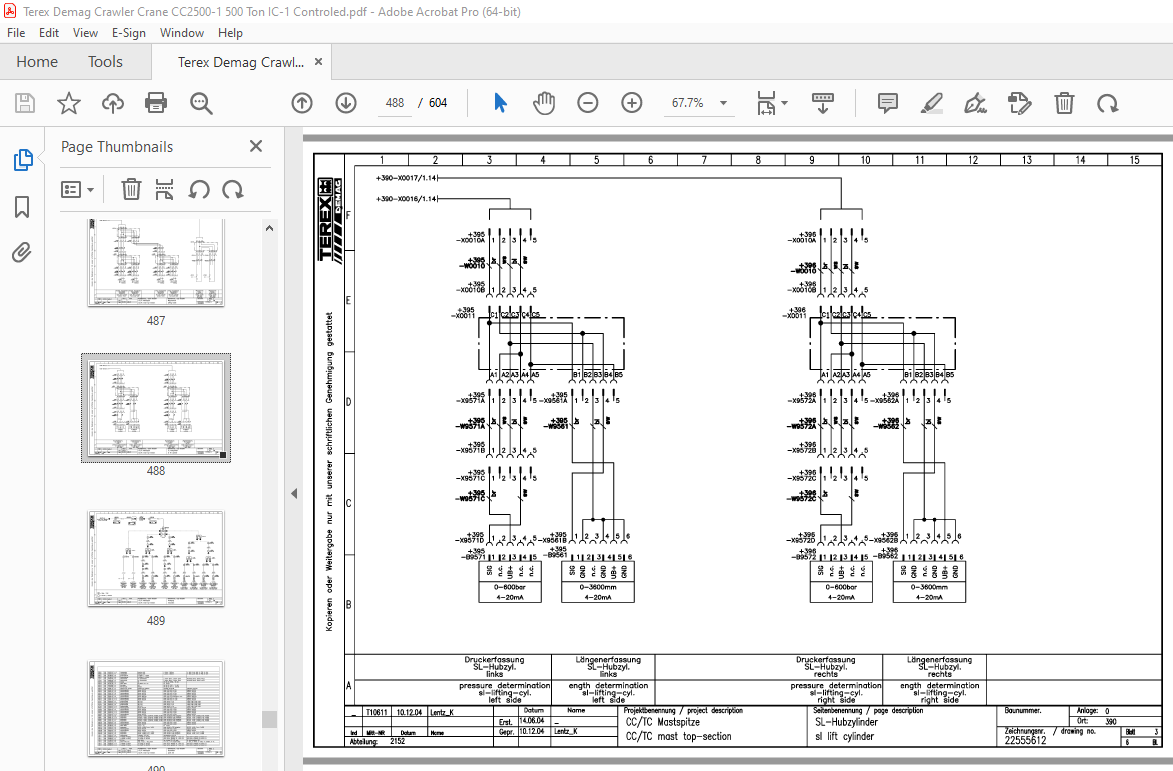This screenshot has width=1173, height=771.
Task: Add a sticky note comment
Action: click(x=887, y=102)
